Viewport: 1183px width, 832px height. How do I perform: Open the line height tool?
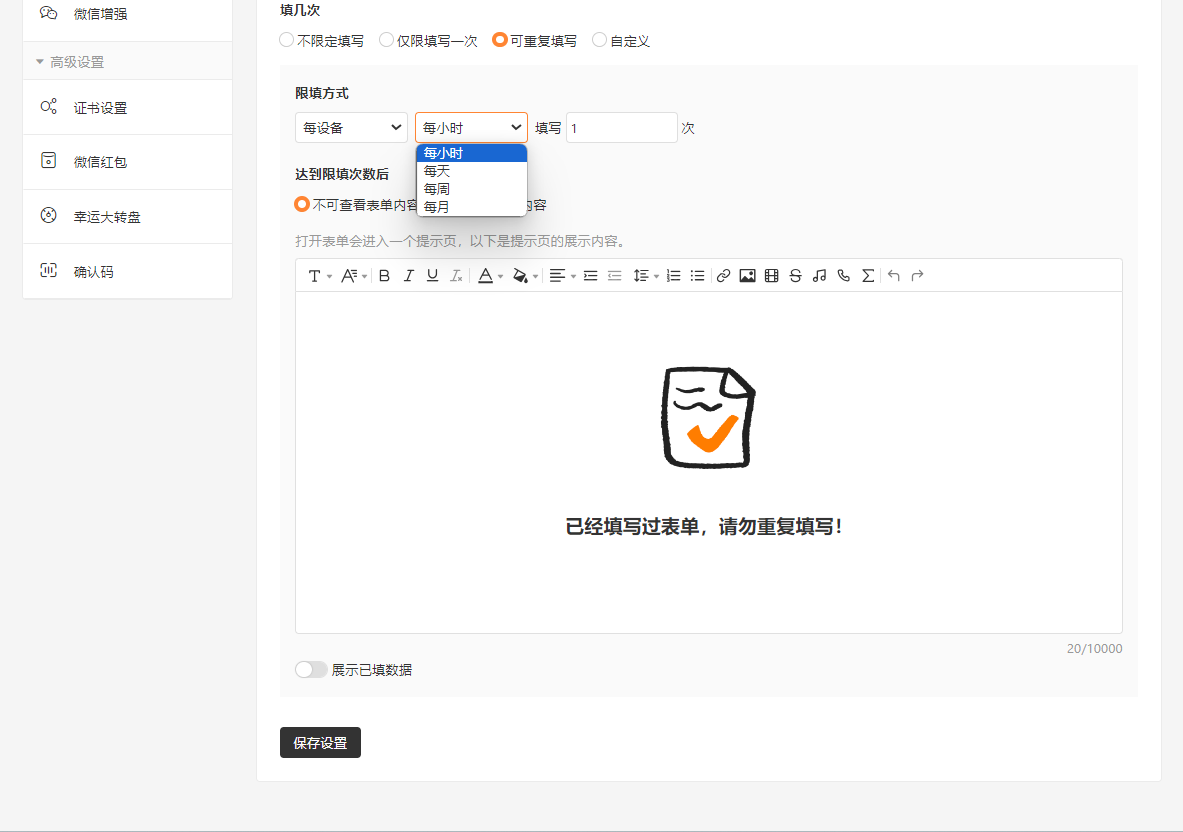pos(641,276)
